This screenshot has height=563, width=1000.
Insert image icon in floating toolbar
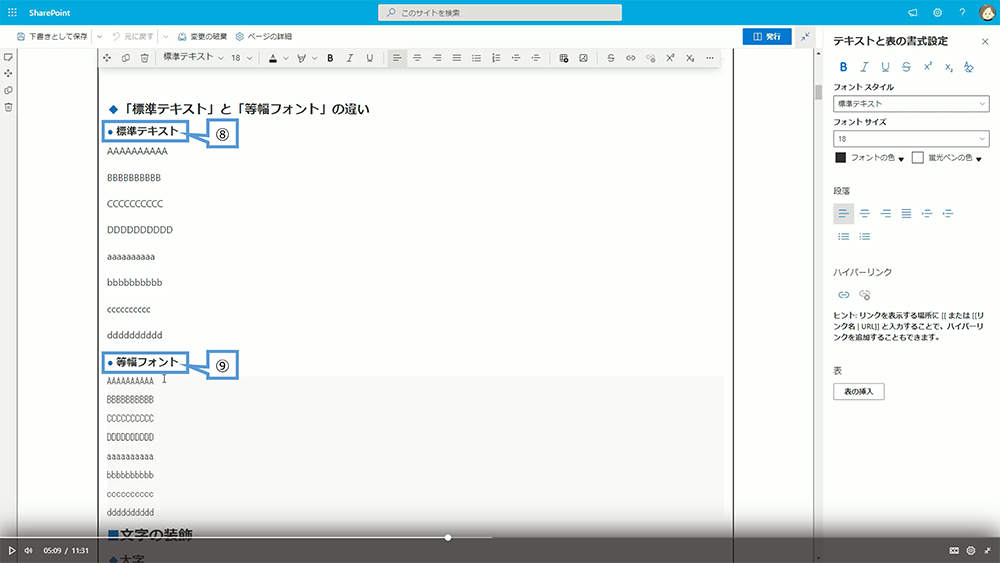click(x=584, y=58)
